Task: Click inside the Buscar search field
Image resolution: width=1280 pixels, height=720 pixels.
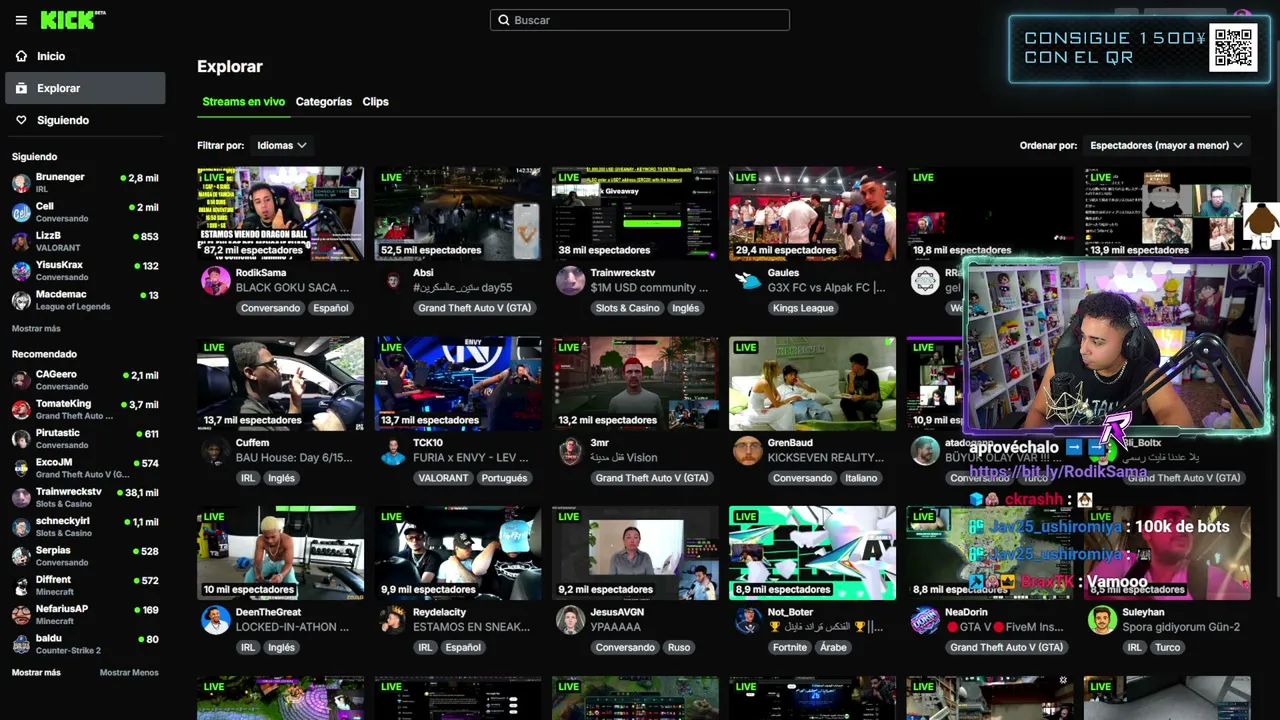Action: point(640,20)
